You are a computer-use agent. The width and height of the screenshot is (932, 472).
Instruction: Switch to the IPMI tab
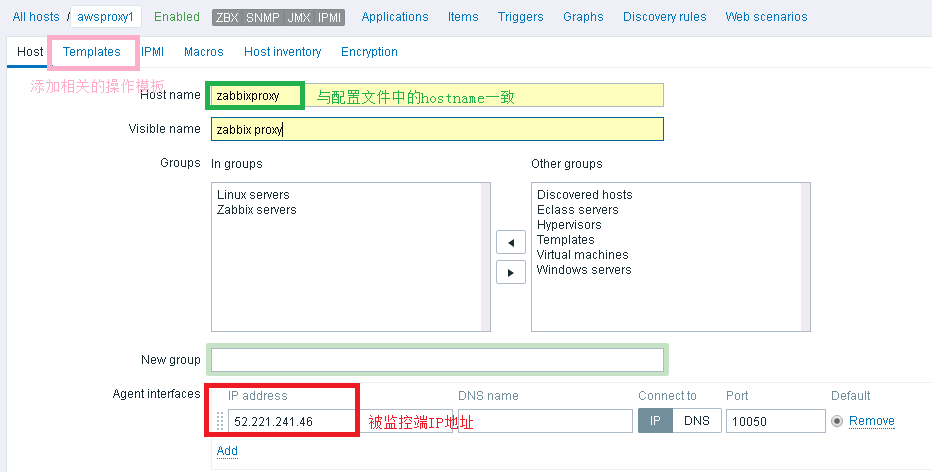point(152,52)
